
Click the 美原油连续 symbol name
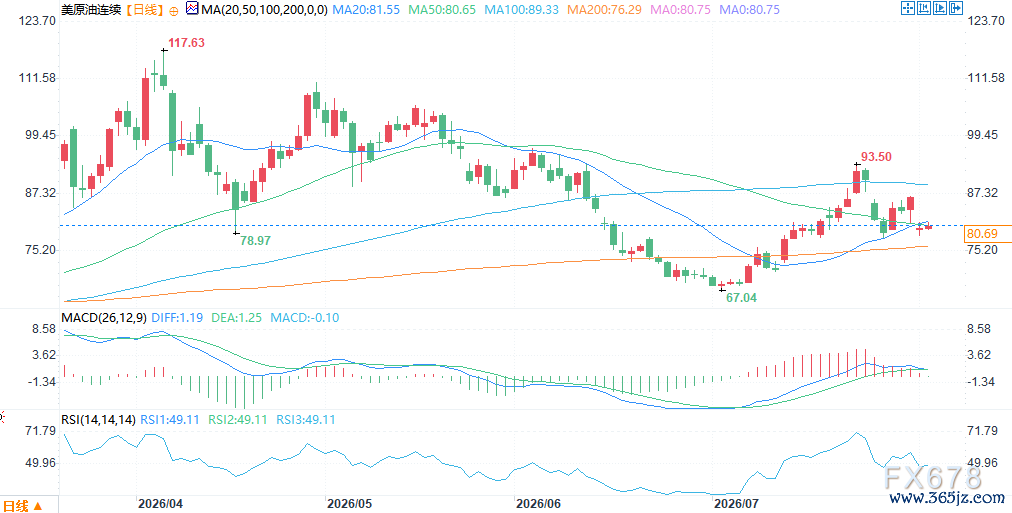tap(90, 10)
